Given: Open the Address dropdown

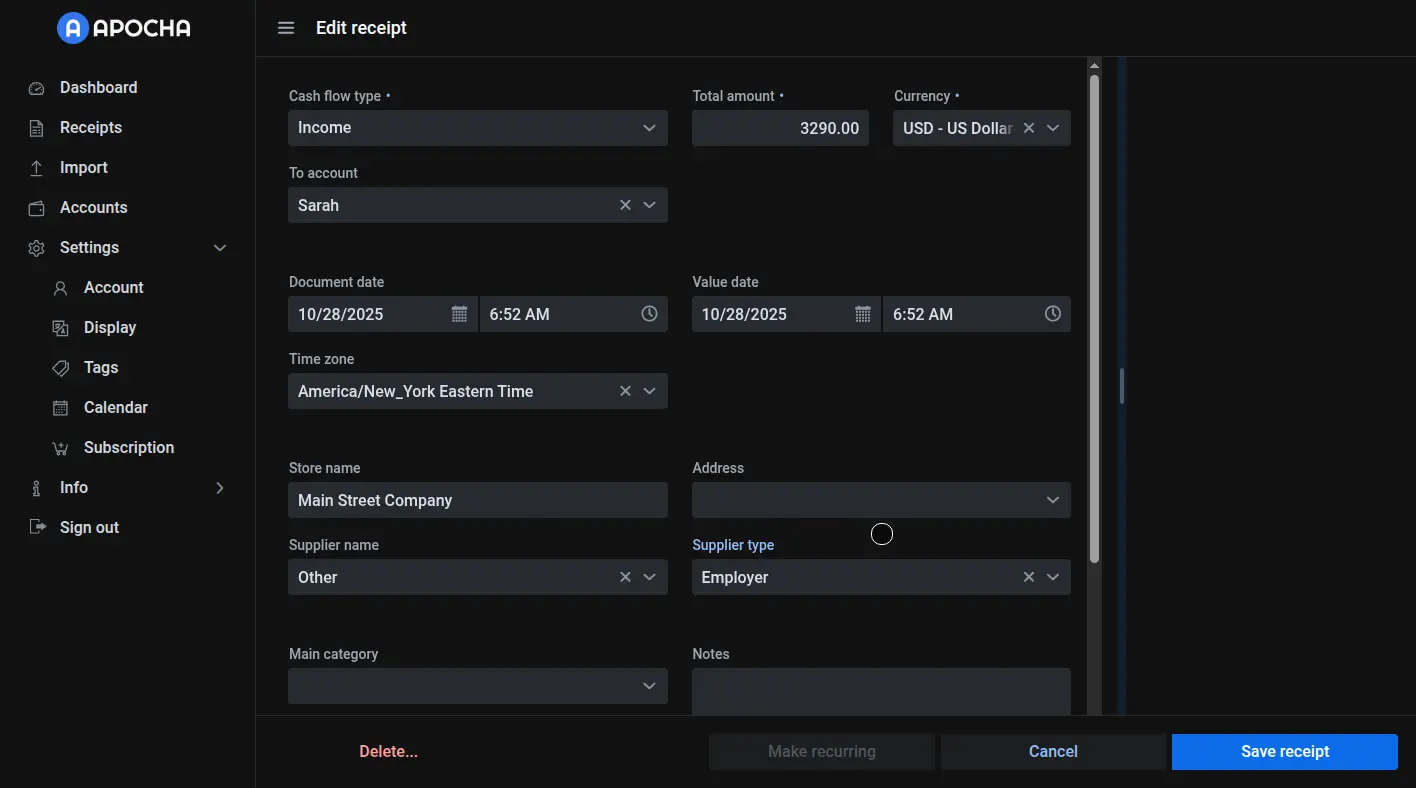Looking at the screenshot, I should click(1052, 500).
